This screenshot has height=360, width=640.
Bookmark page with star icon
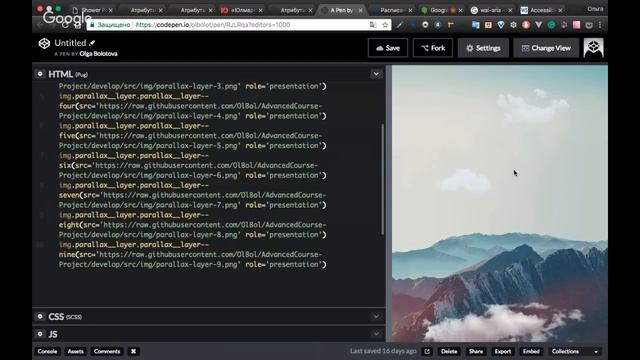[385, 25]
